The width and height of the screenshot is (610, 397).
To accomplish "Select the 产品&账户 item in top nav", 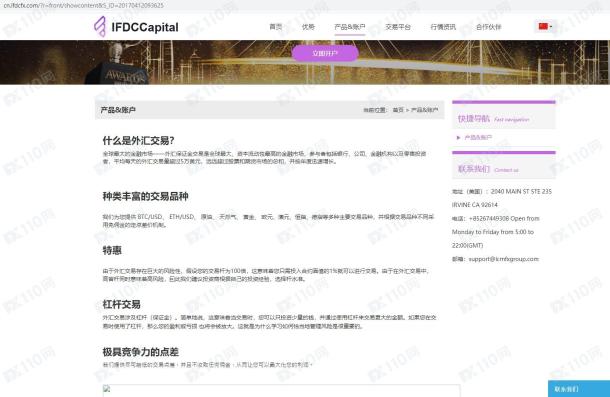I will point(350,27).
